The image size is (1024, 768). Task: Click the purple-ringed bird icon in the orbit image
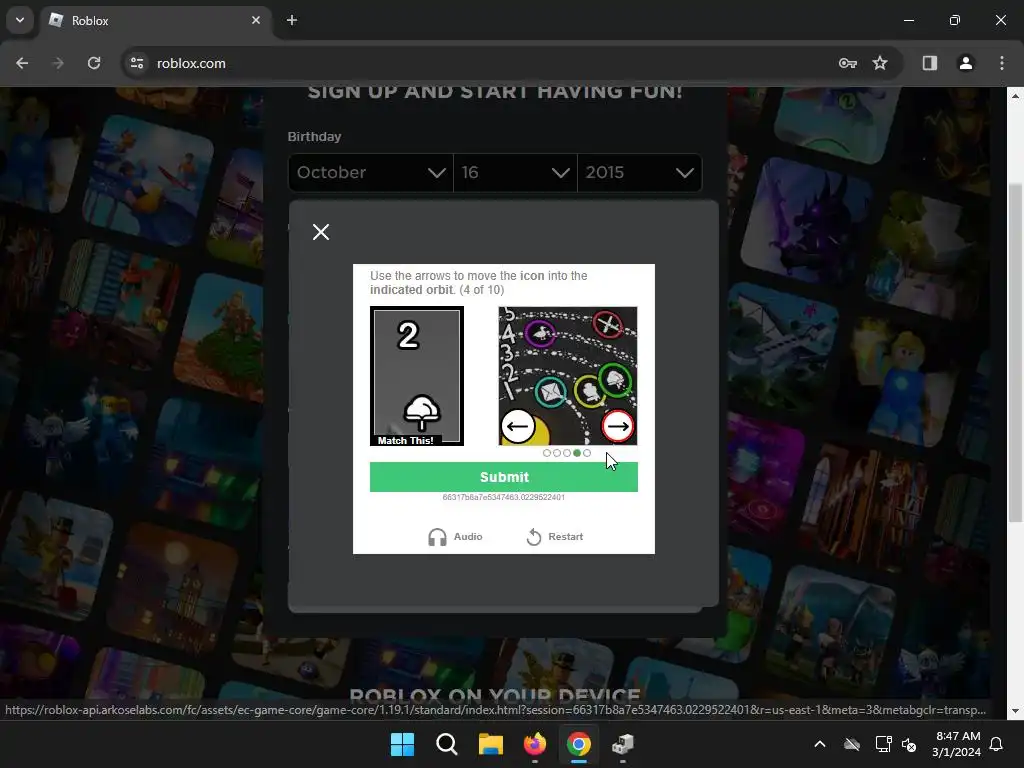pos(541,334)
